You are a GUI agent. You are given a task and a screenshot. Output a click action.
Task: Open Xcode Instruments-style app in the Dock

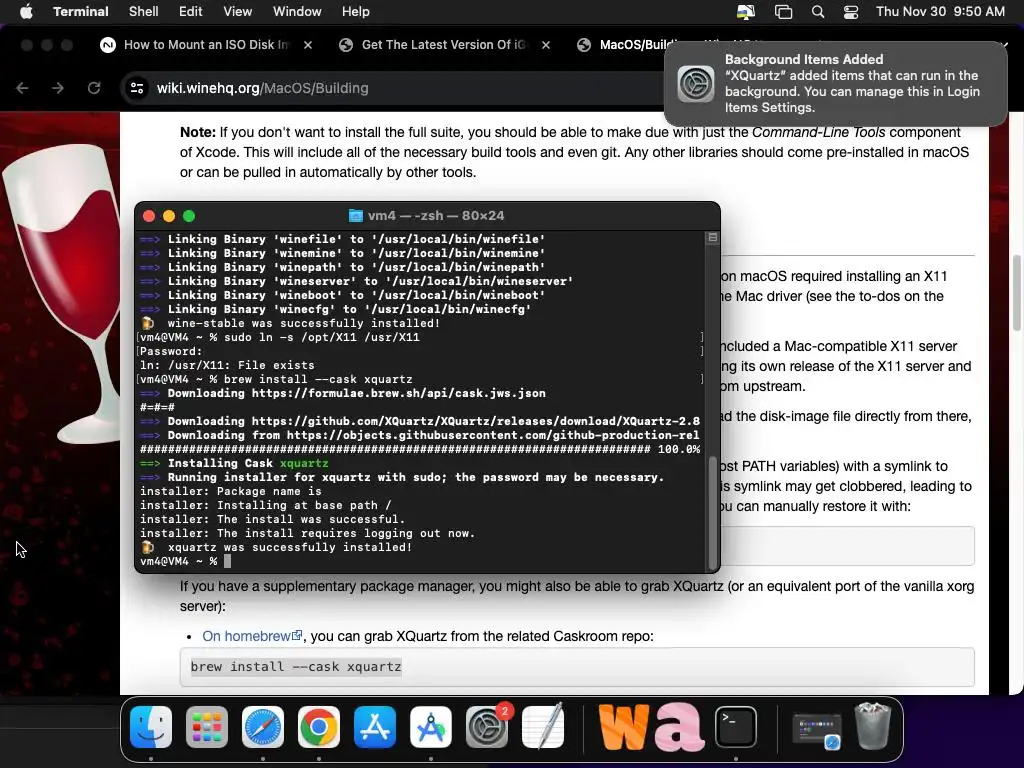pos(431,727)
